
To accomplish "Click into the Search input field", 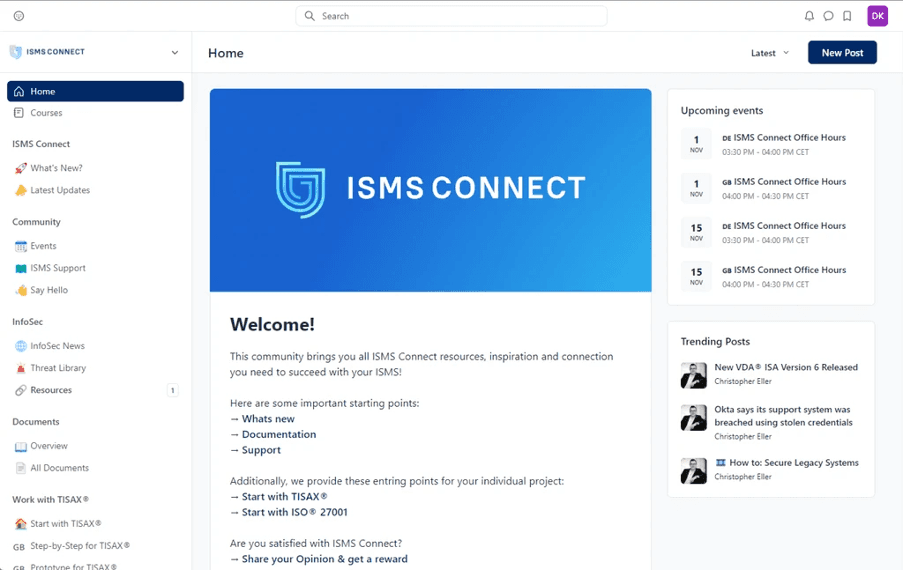I will [451, 16].
